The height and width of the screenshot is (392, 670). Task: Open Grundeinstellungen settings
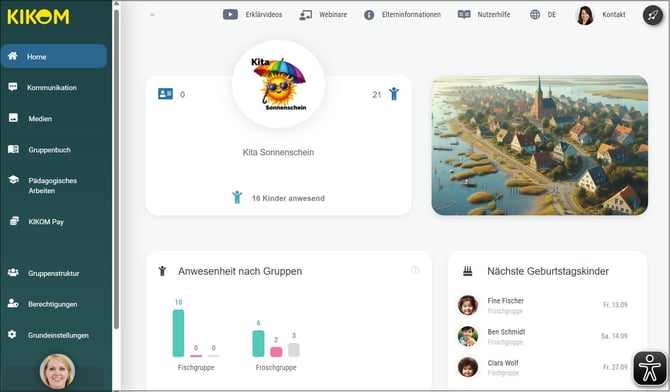(59, 336)
